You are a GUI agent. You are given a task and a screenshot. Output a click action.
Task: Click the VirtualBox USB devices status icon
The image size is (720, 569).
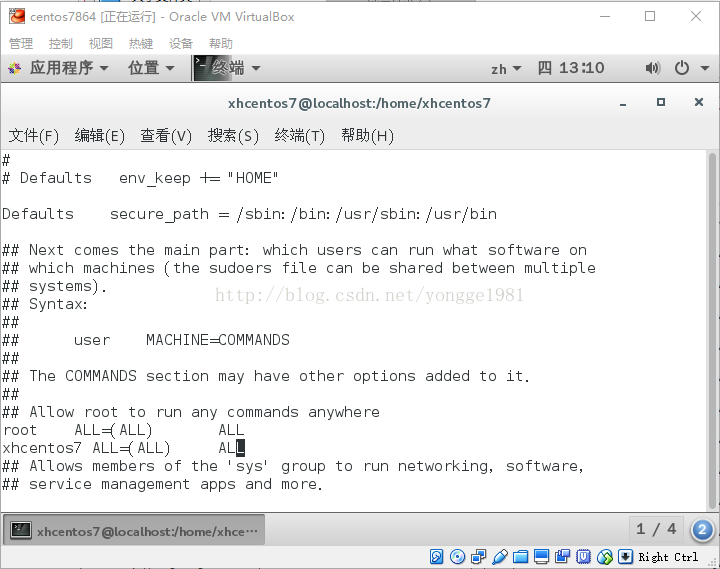tap(500, 557)
